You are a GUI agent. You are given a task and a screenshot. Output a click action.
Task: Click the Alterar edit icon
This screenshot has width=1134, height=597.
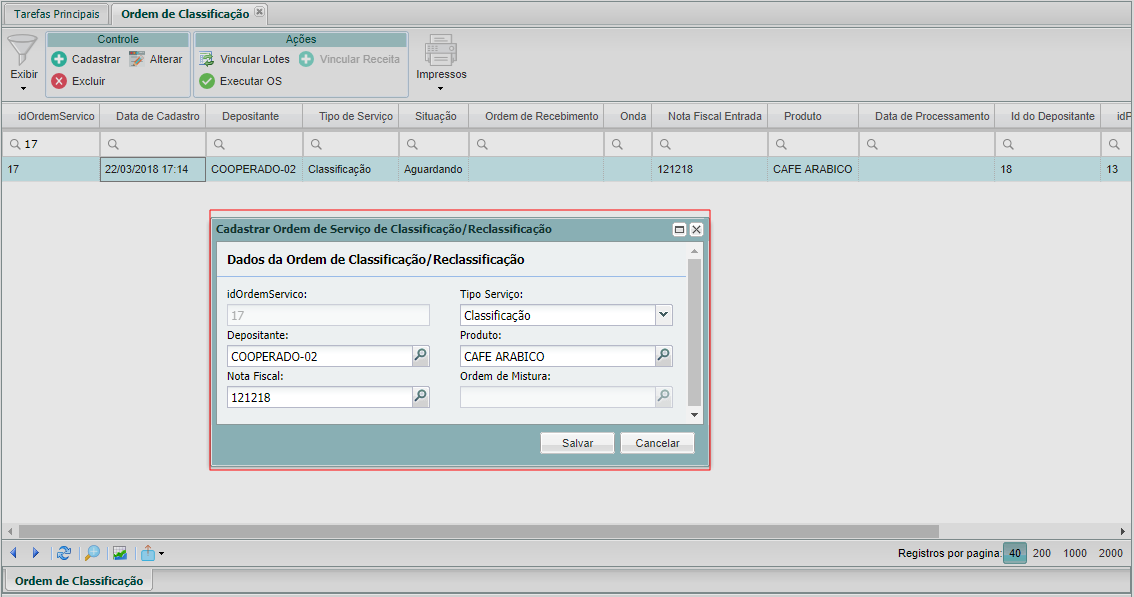(137, 59)
